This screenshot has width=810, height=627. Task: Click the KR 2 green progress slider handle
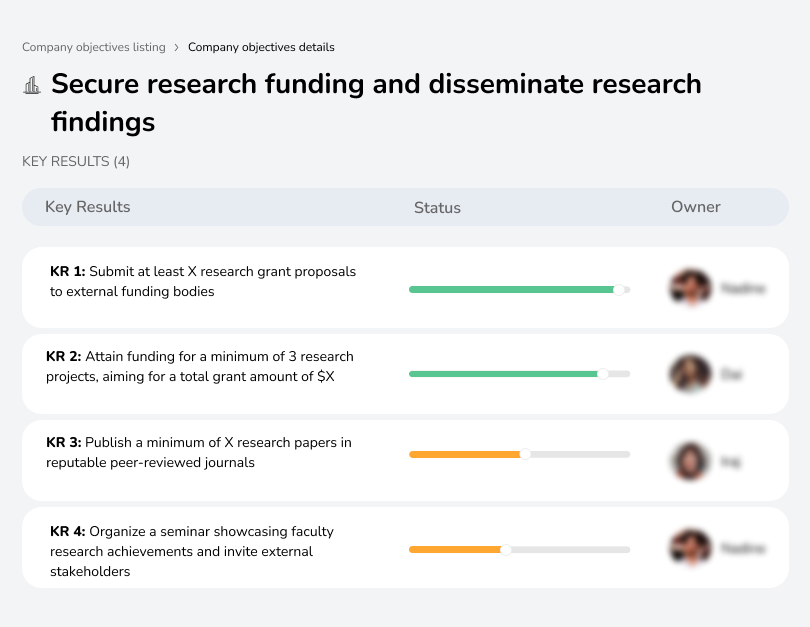coord(602,374)
